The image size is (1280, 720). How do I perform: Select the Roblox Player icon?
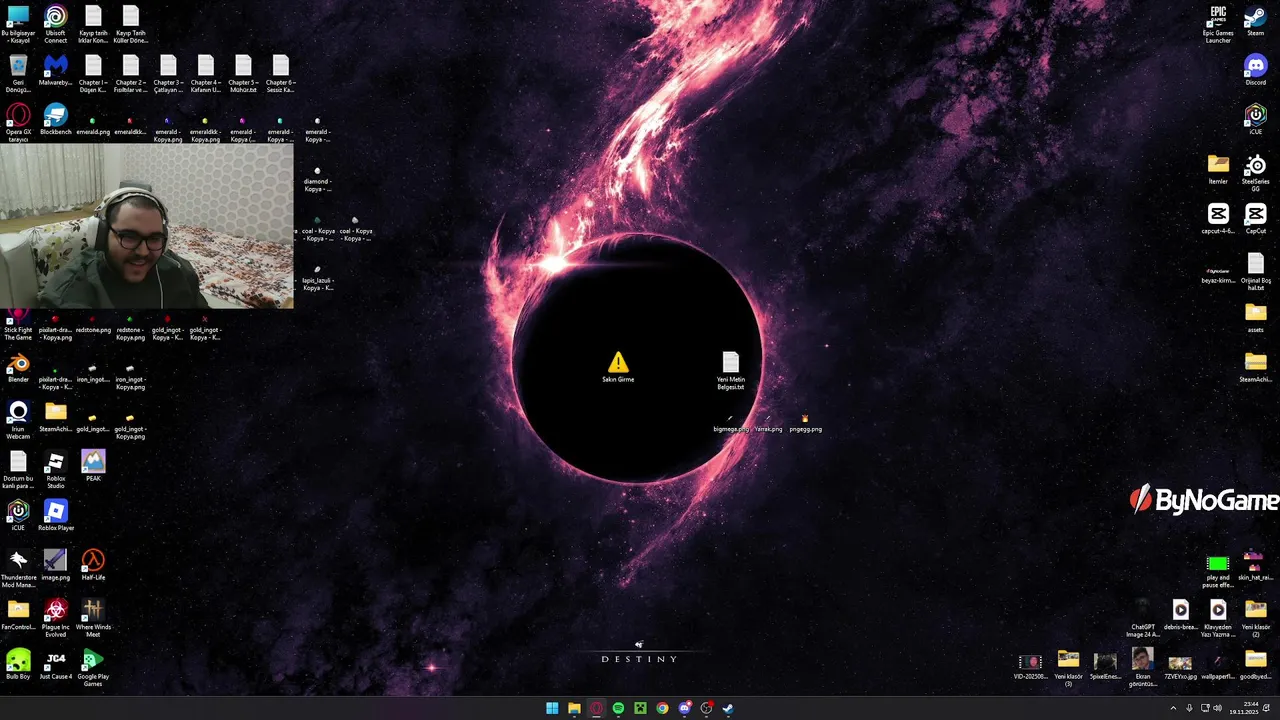(56, 516)
